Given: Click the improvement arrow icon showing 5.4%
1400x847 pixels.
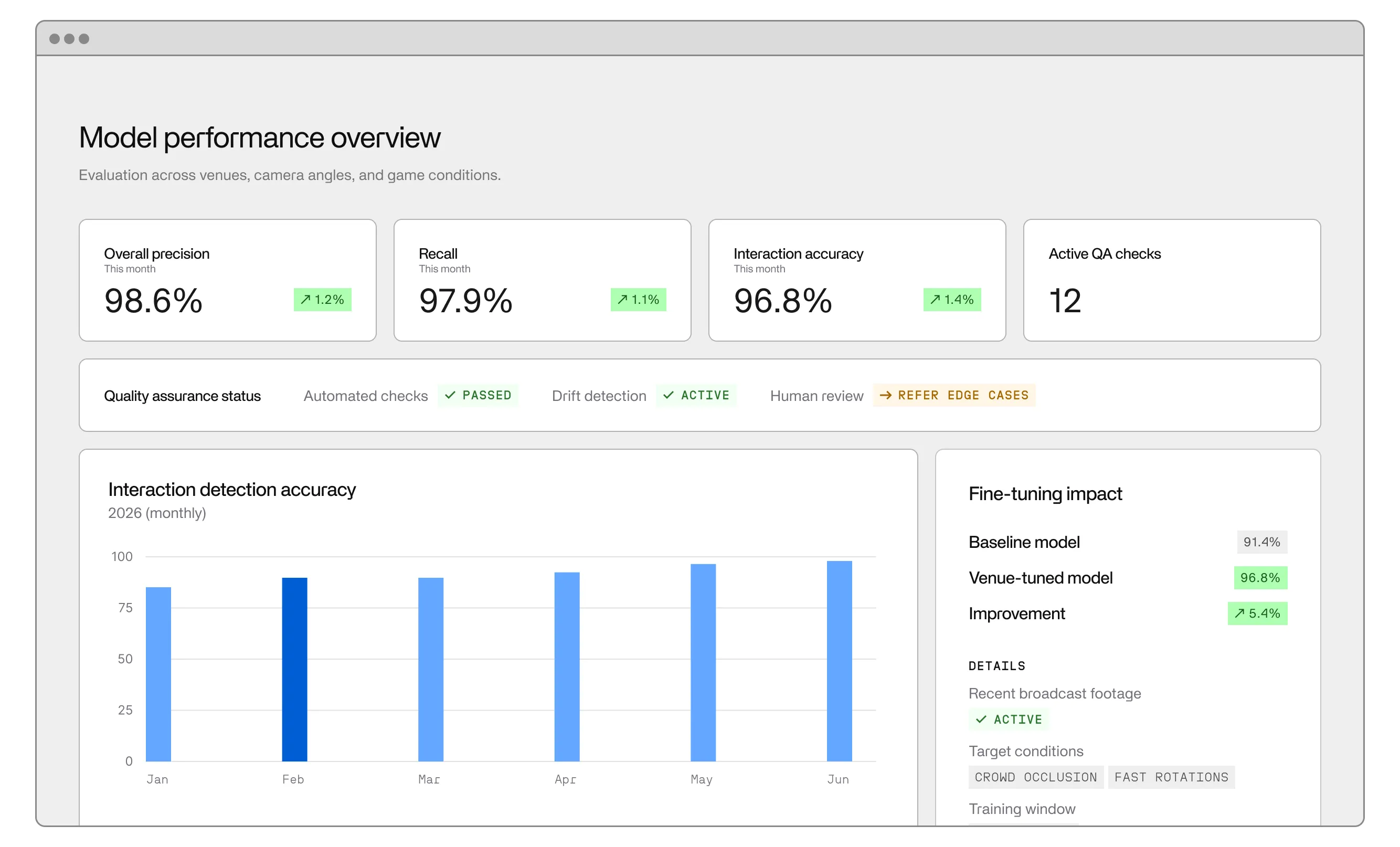Looking at the screenshot, I should (1238, 613).
